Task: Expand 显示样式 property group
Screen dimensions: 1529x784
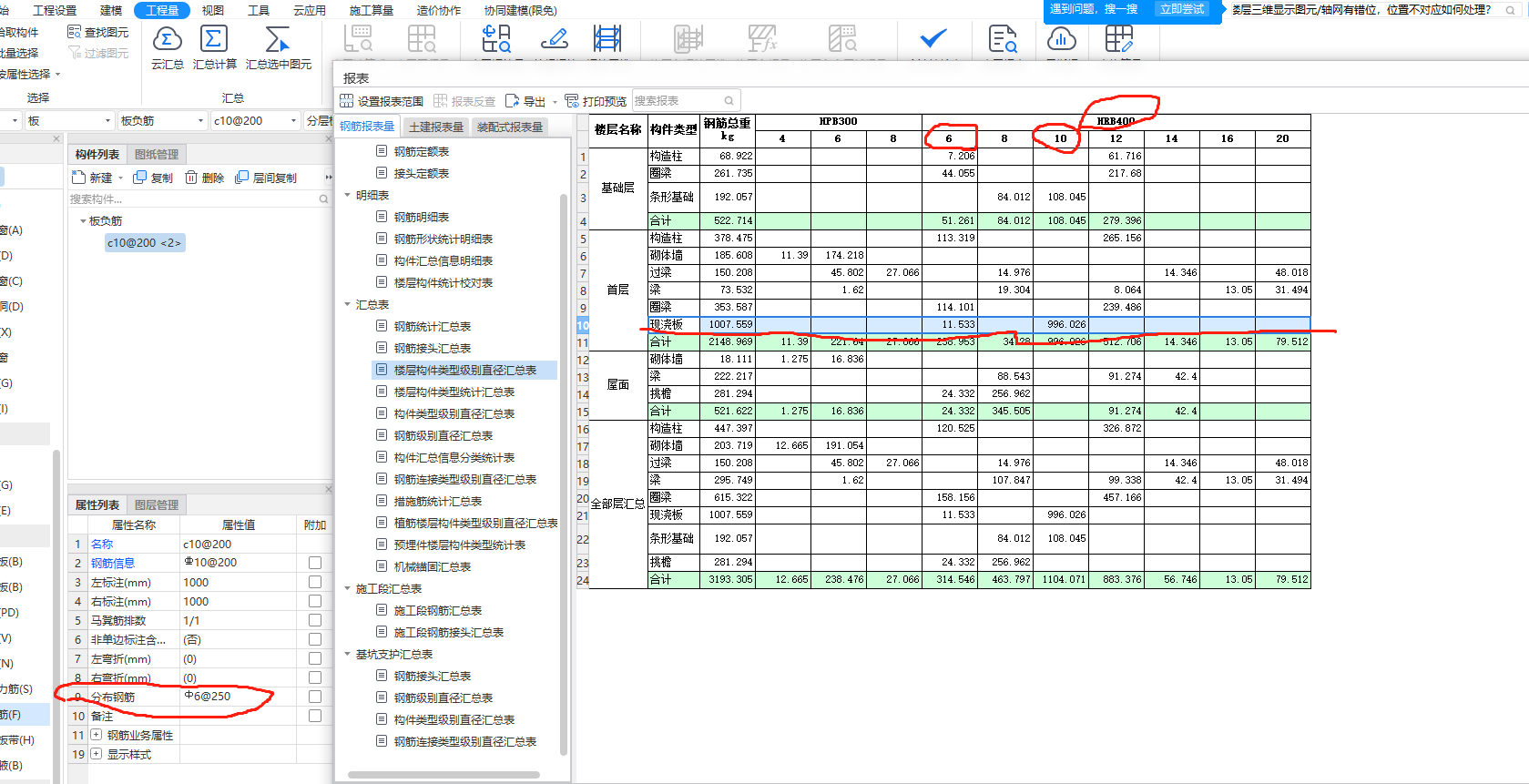Action: (x=96, y=754)
